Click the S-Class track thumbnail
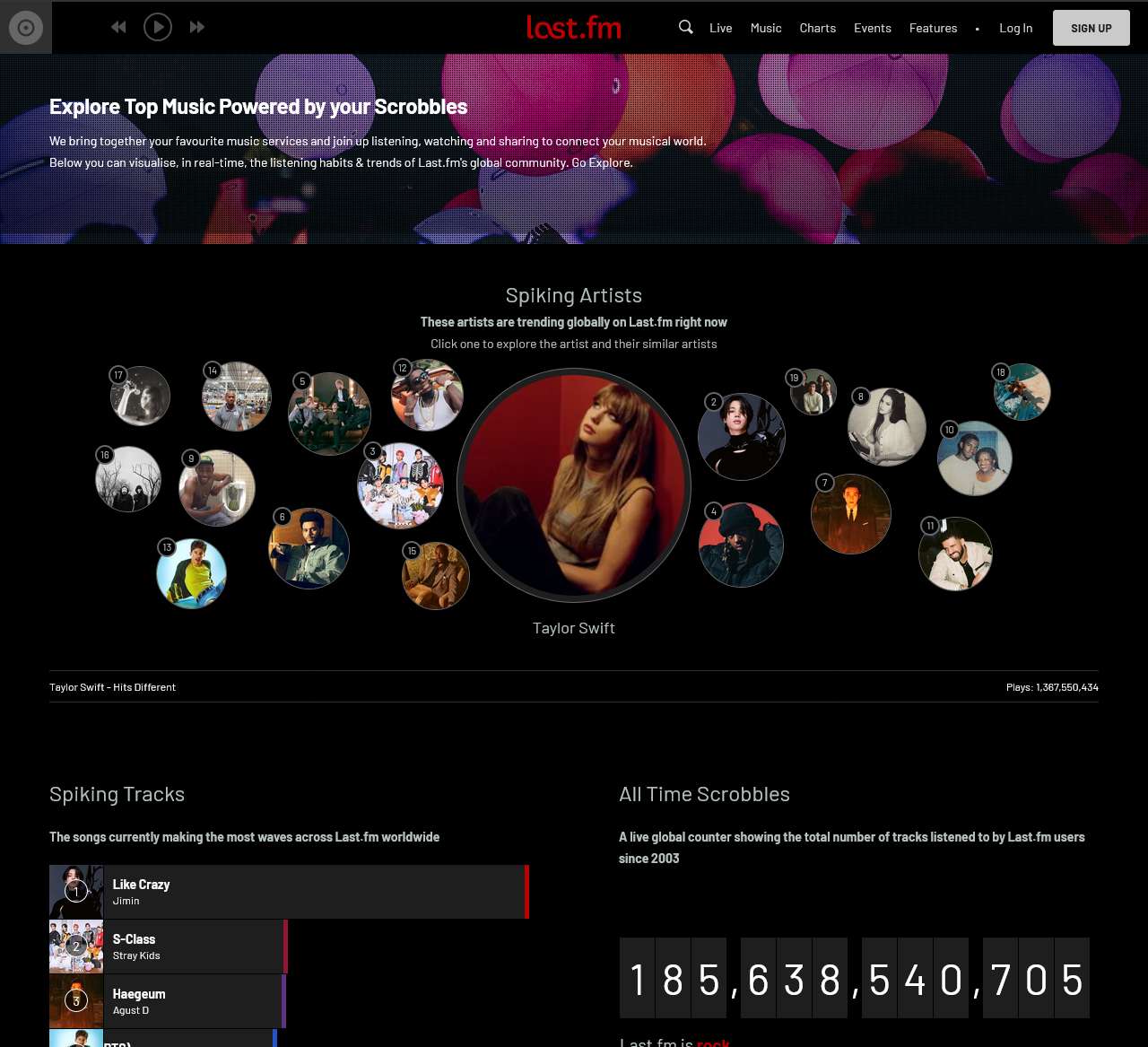 tap(76, 947)
